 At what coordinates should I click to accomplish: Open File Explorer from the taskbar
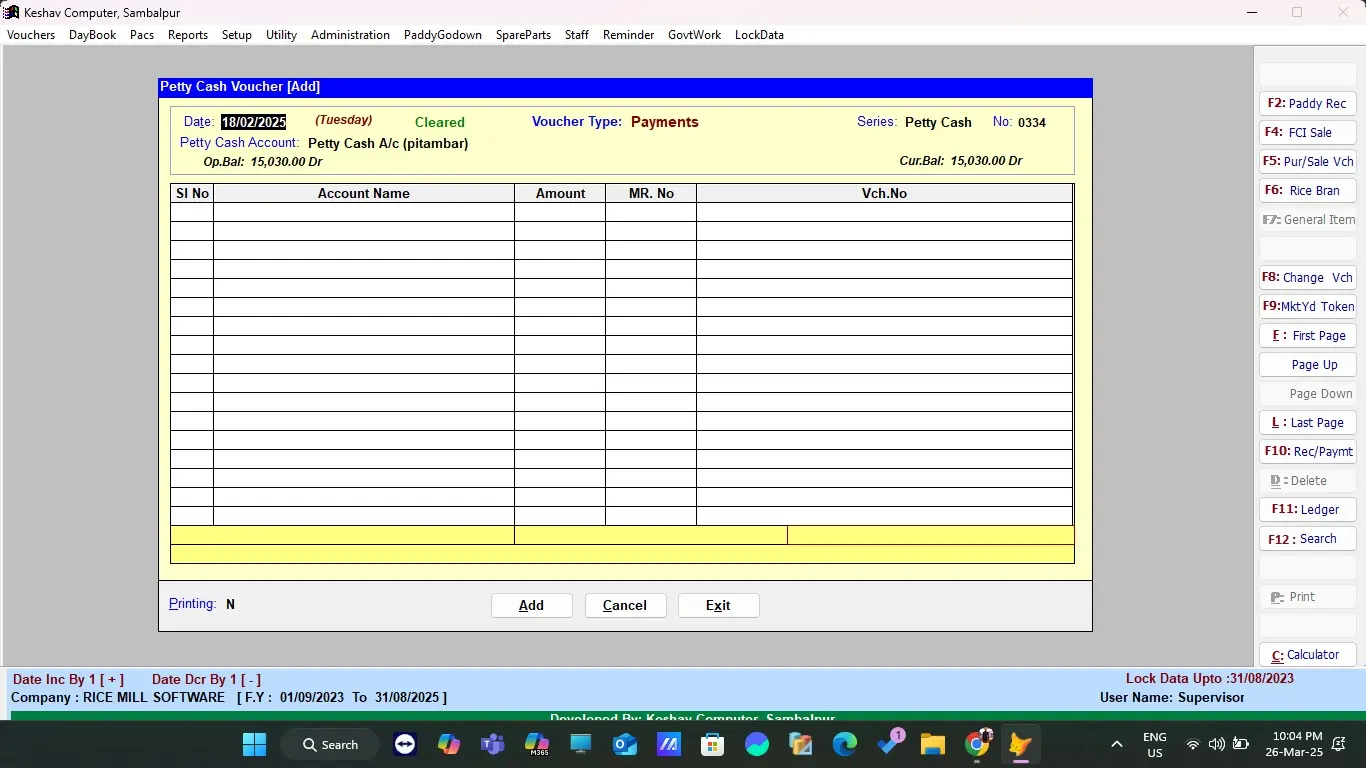933,745
